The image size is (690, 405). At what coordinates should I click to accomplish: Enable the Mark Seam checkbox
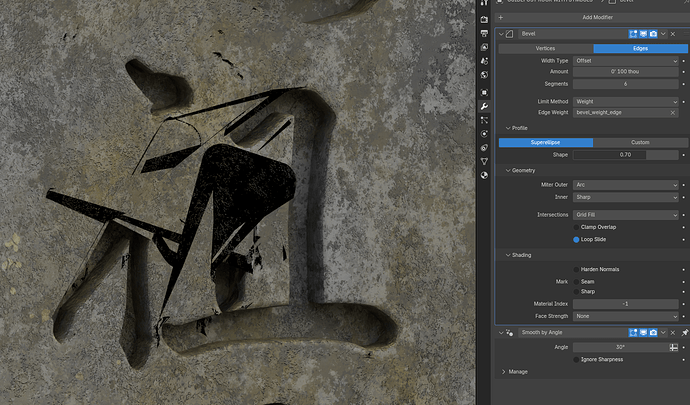[576, 282]
